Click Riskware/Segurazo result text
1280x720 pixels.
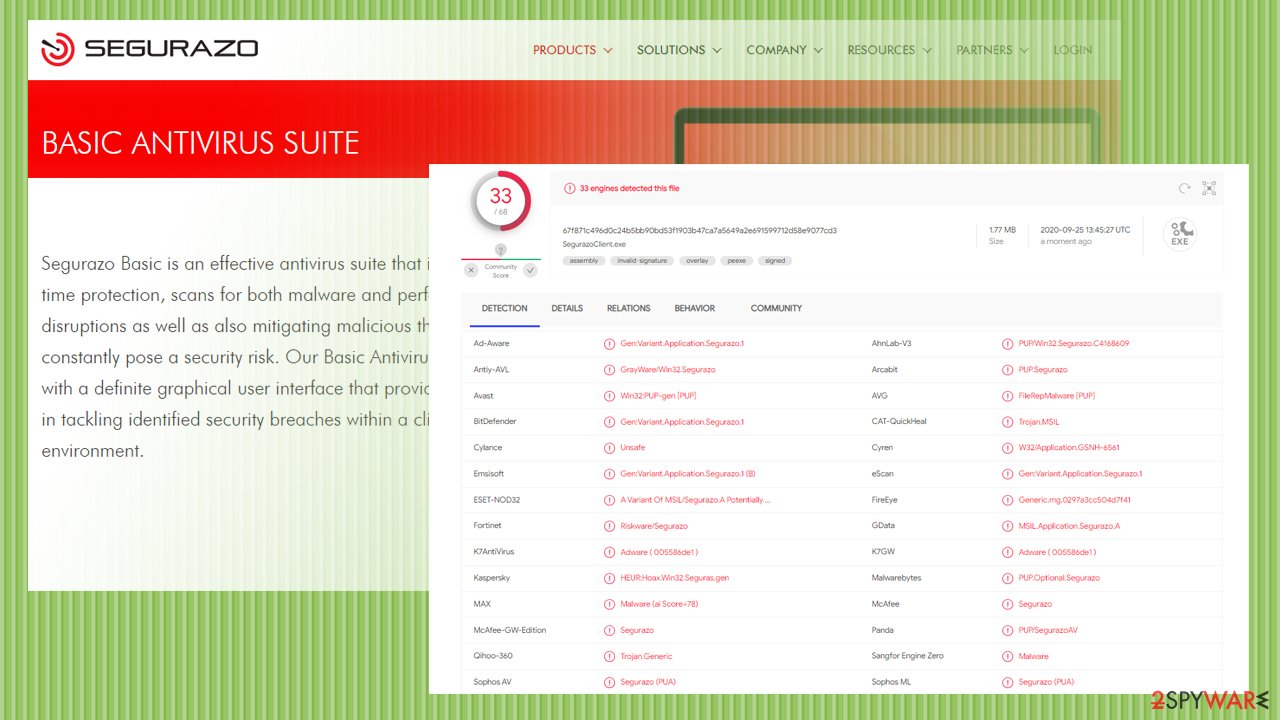coord(654,525)
